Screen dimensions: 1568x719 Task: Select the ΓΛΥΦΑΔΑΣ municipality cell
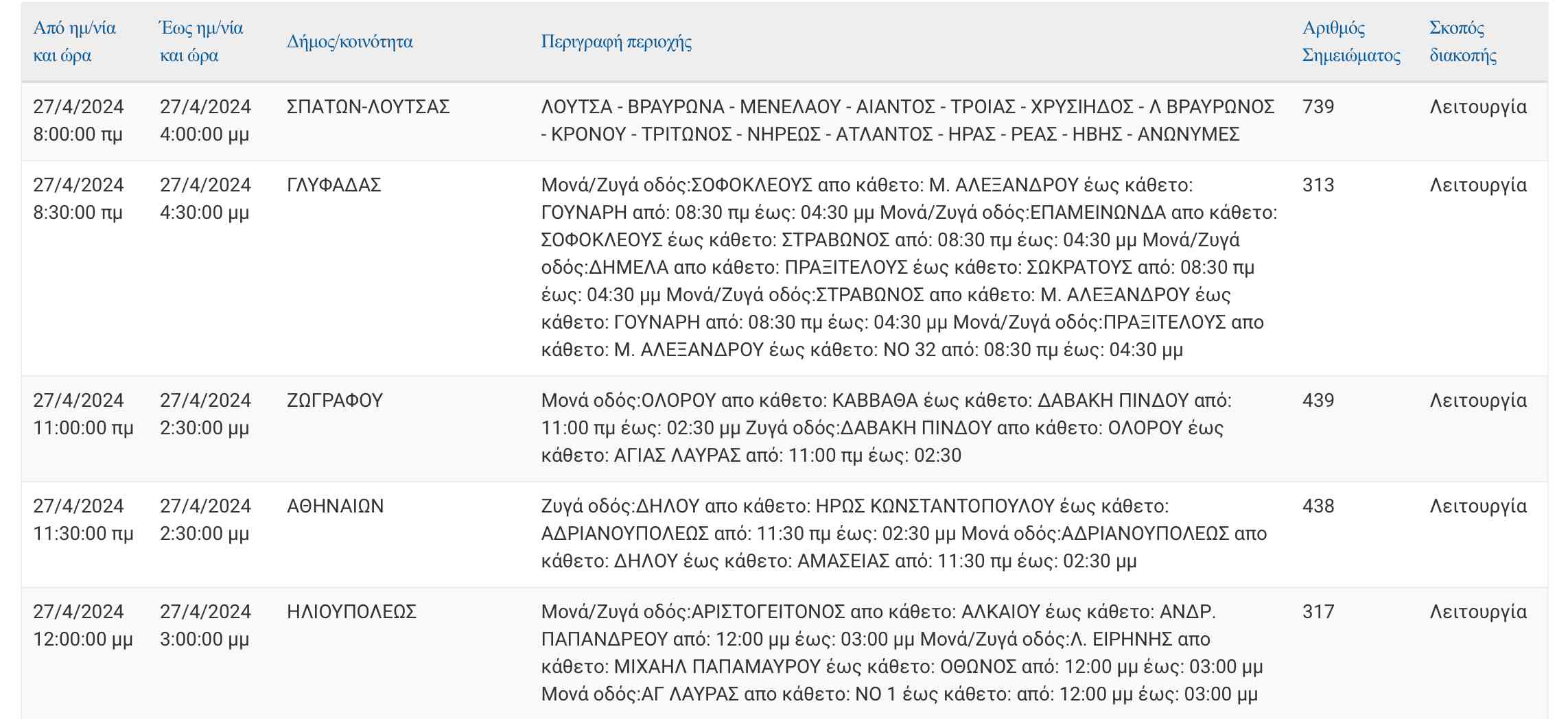334,185
